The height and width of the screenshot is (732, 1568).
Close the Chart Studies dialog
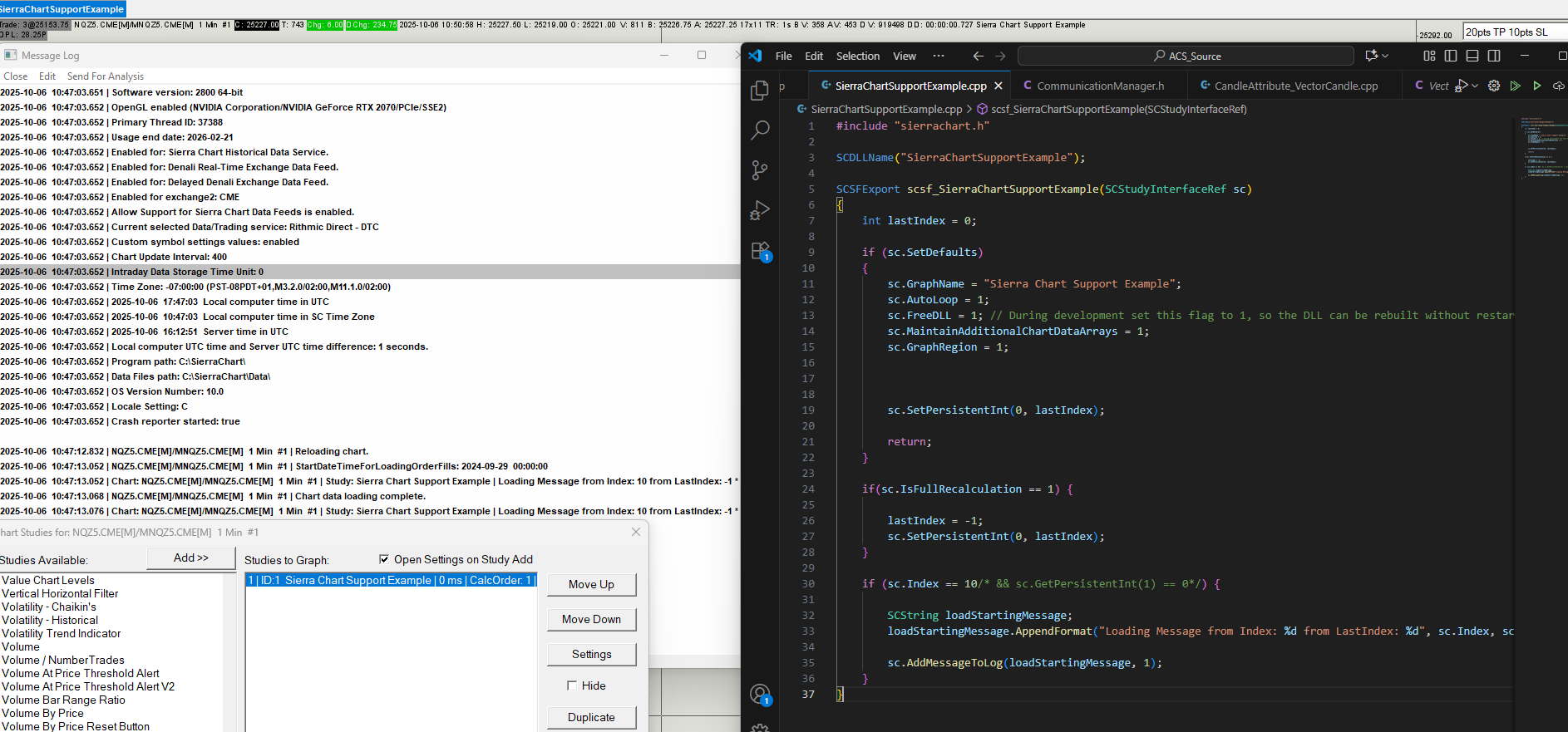636,532
